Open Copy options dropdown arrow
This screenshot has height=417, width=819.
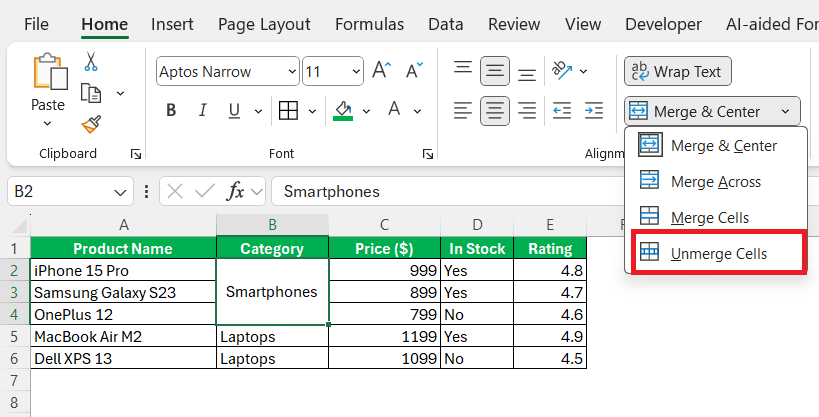120,94
